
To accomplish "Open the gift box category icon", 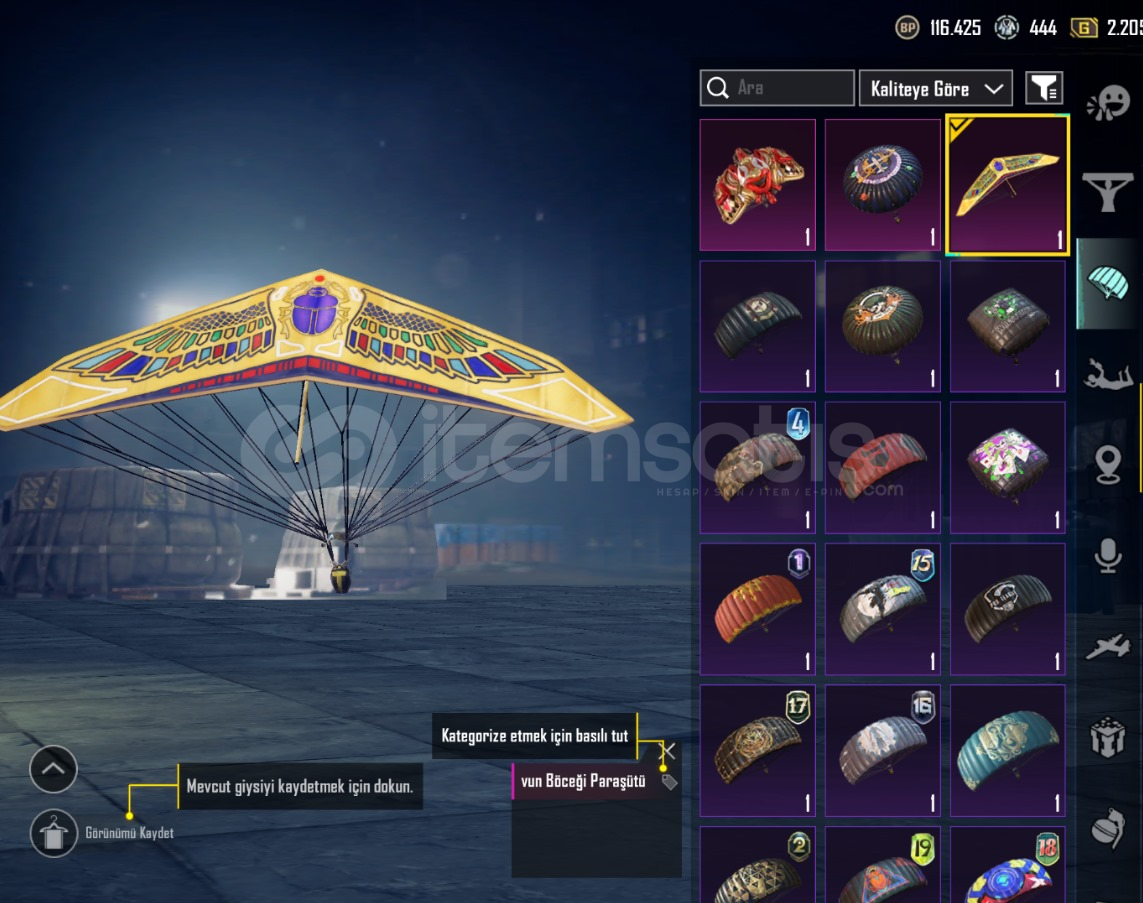I will point(1108,738).
